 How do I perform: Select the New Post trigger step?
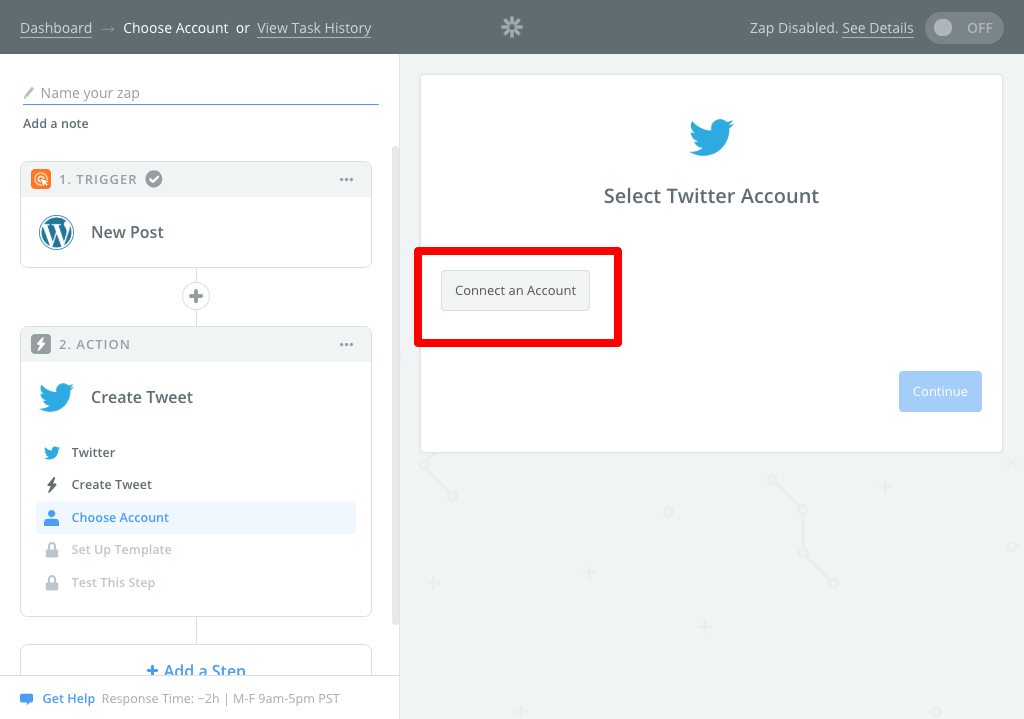pos(196,232)
